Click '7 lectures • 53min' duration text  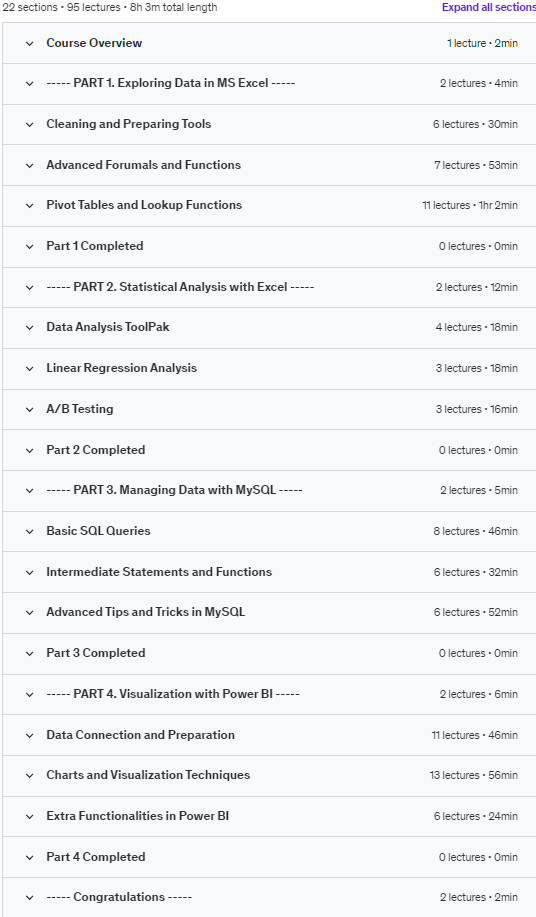pyautogui.click(x=476, y=166)
